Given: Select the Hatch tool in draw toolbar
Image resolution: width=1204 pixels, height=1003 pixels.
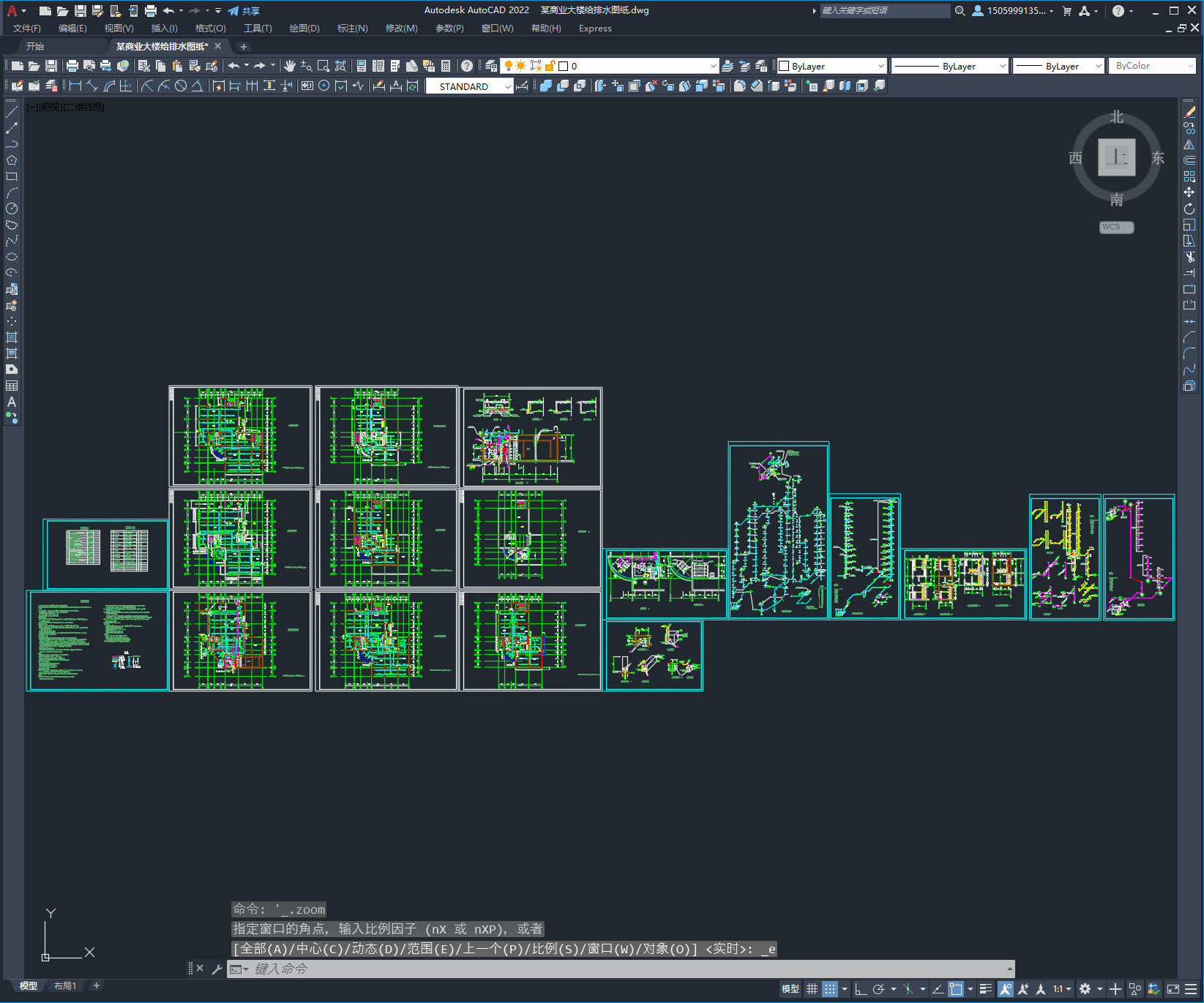Looking at the screenshot, I should coord(12,337).
